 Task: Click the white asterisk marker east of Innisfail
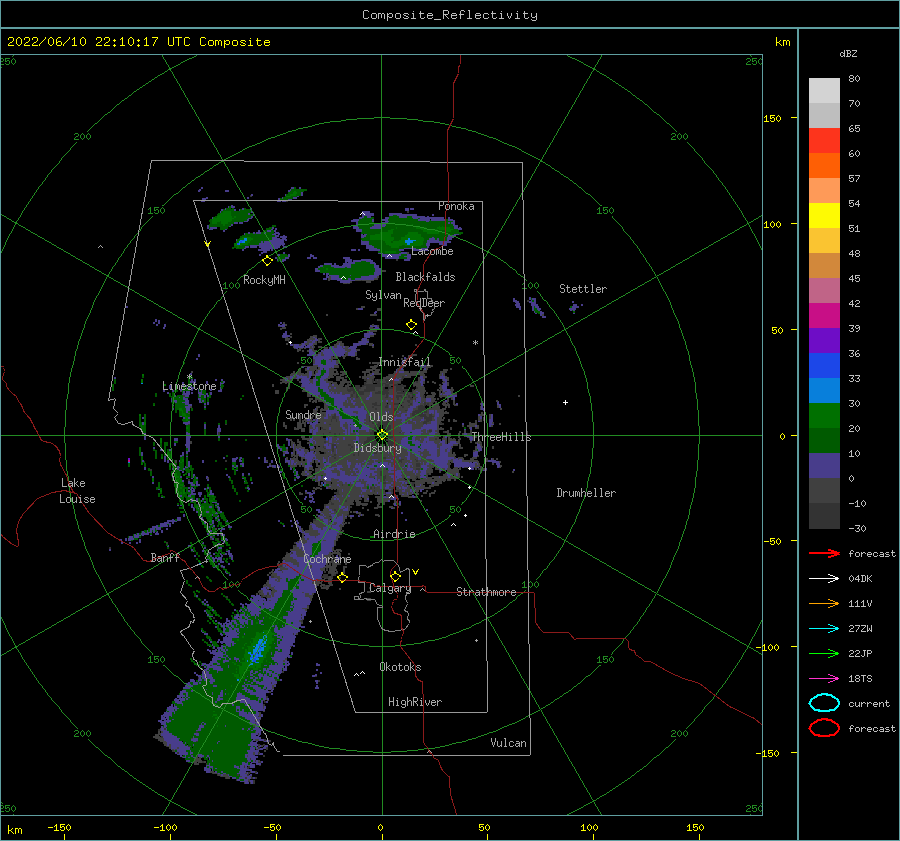click(475, 343)
